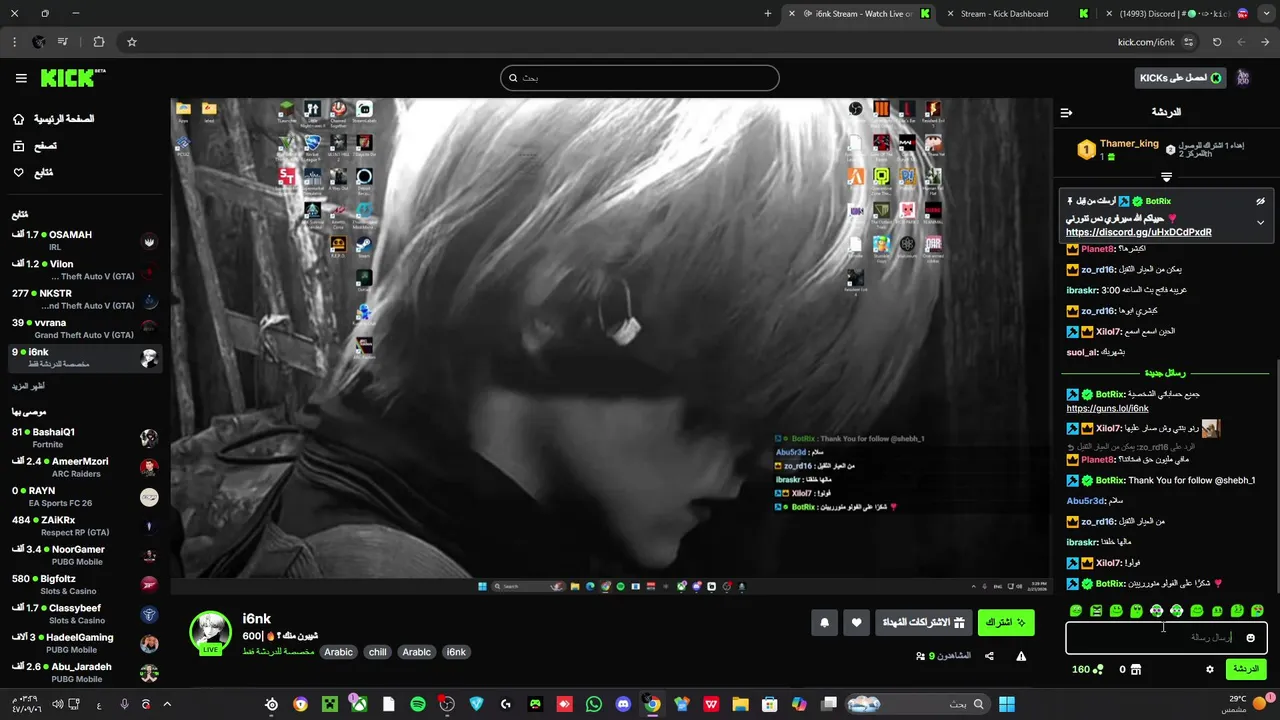Viewport: 1280px width, 720px height.
Task: Open Vilon channel in the sidebar
Action: 85,270
